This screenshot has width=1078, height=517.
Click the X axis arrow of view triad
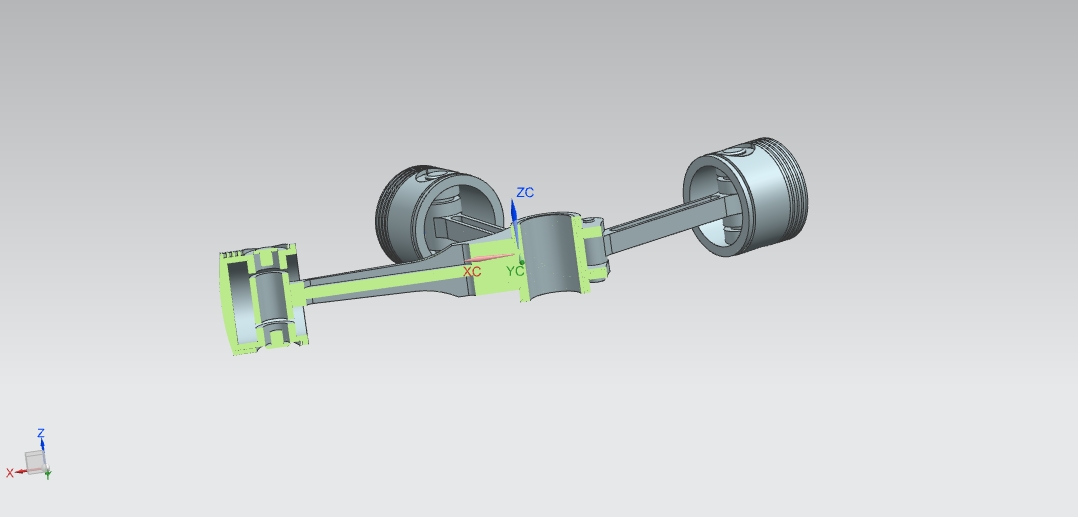tap(21, 472)
